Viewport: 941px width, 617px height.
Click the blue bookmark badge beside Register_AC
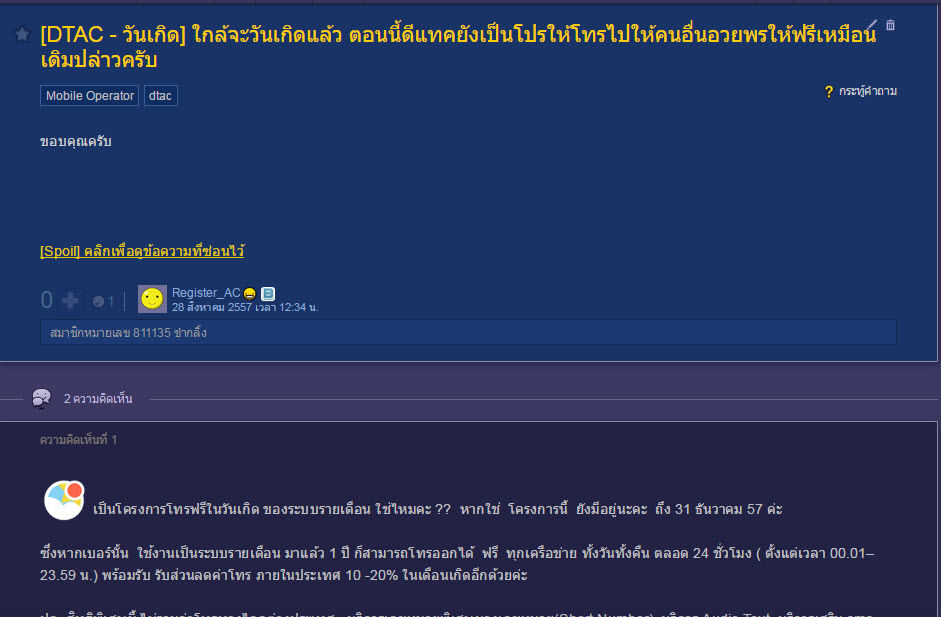(268, 293)
